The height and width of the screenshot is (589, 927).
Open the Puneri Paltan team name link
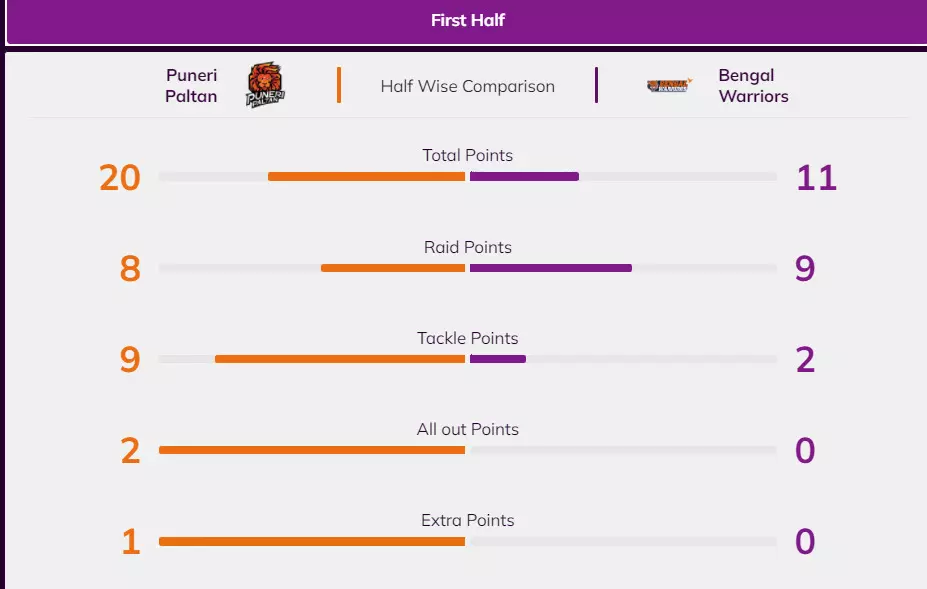click(x=191, y=86)
